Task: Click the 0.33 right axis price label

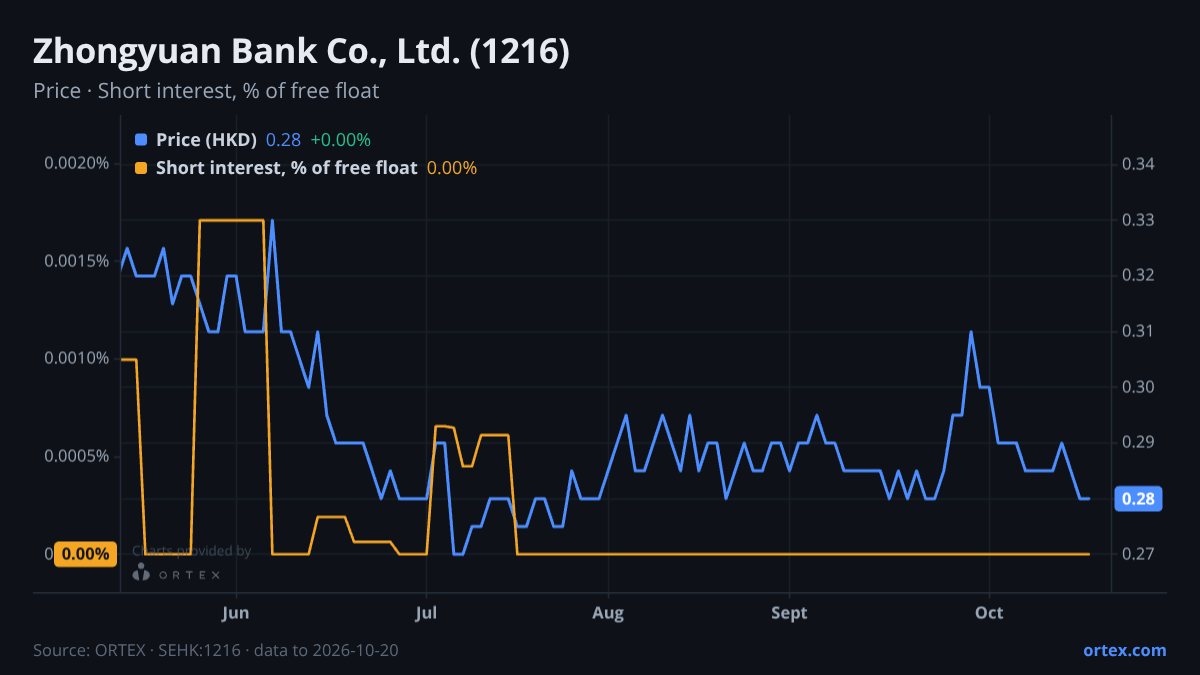Action: 1139,220
